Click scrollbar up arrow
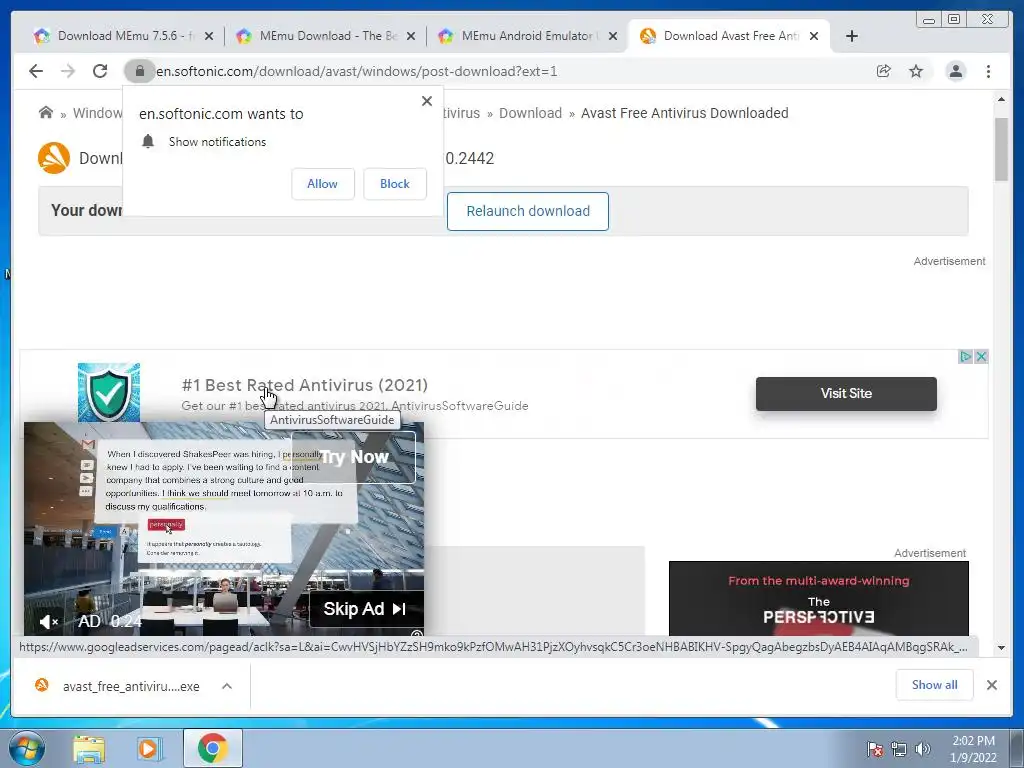The image size is (1024, 768). pyautogui.click(x=1001, y=99)
